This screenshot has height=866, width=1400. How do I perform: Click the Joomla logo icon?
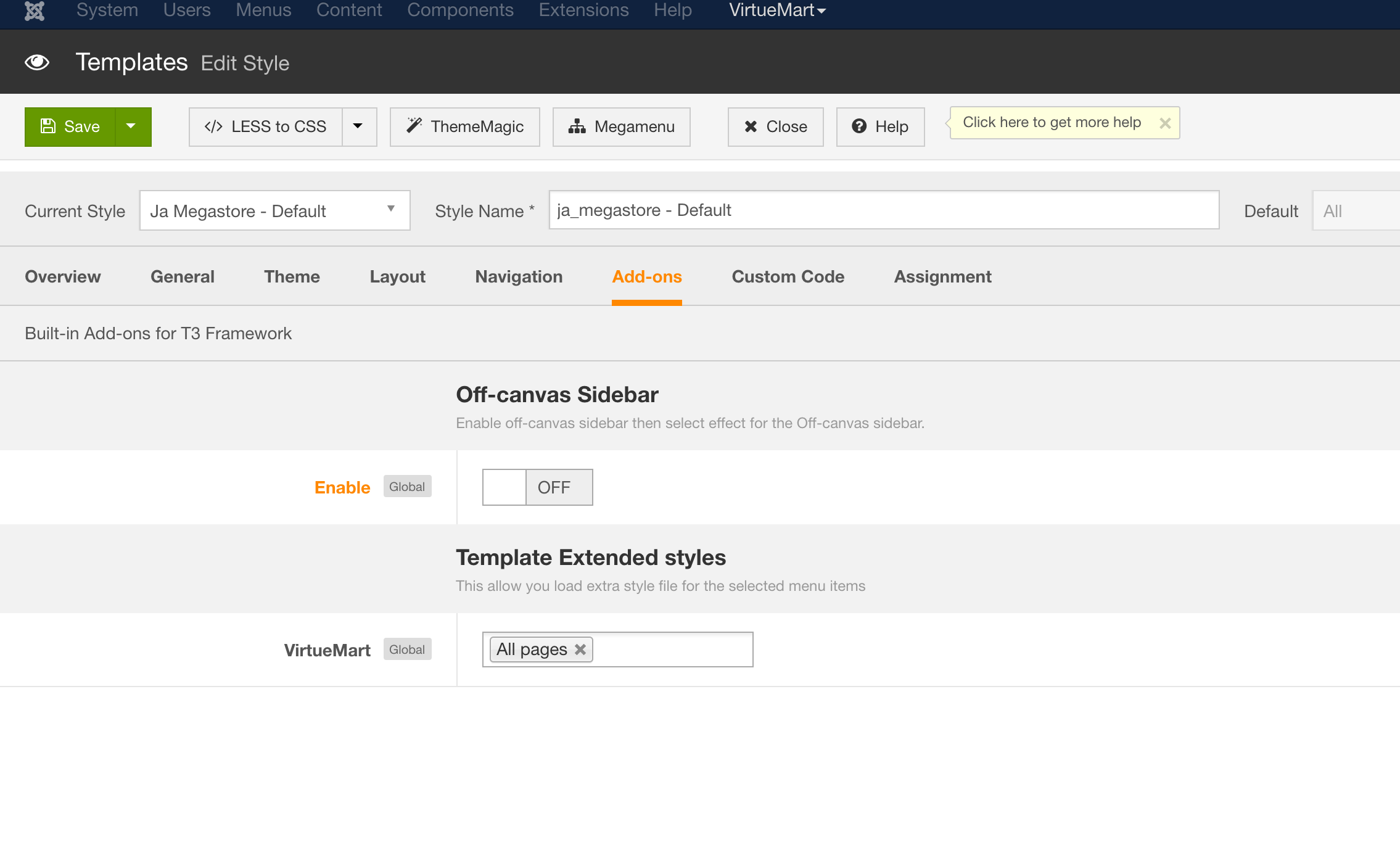(x=35, y=10)
